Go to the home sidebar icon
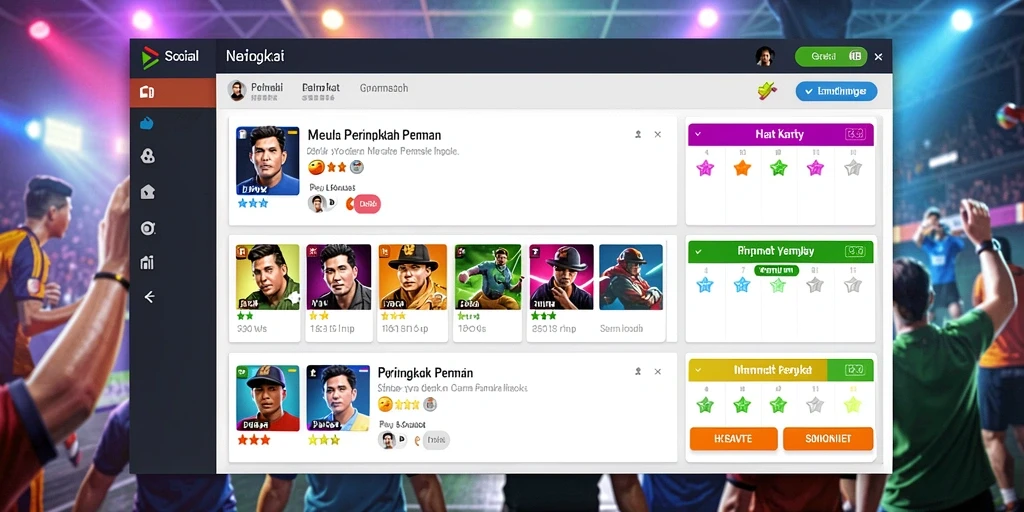Viewport: 1024px width, 512px height. point(148,192)
